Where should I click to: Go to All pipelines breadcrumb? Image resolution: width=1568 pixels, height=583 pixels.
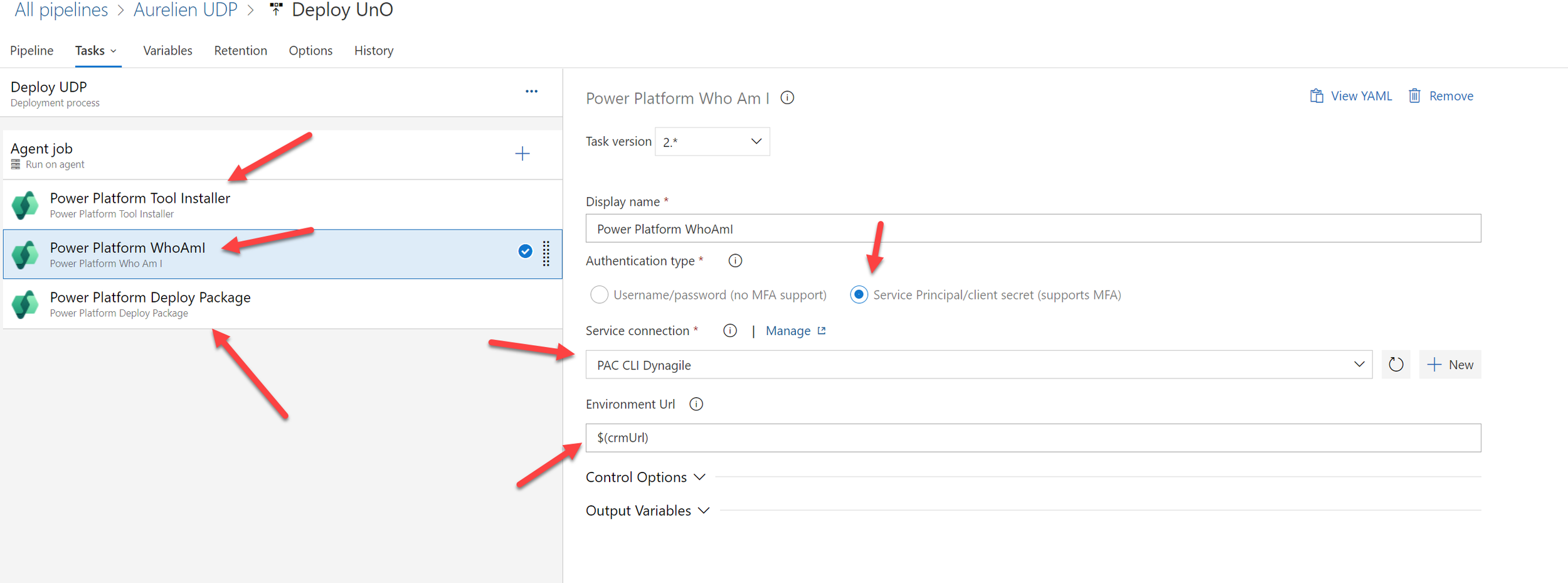point(61,9)
